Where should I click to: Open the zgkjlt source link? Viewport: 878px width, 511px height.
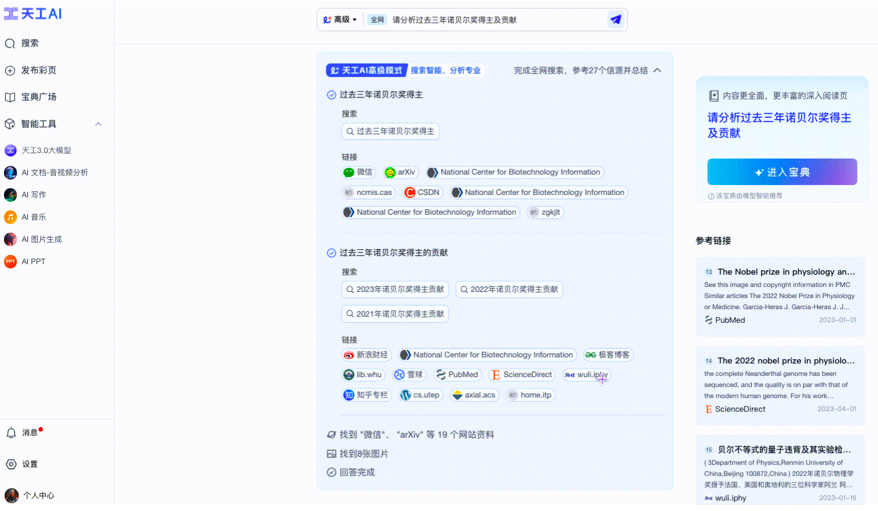(x=545, y=212)
